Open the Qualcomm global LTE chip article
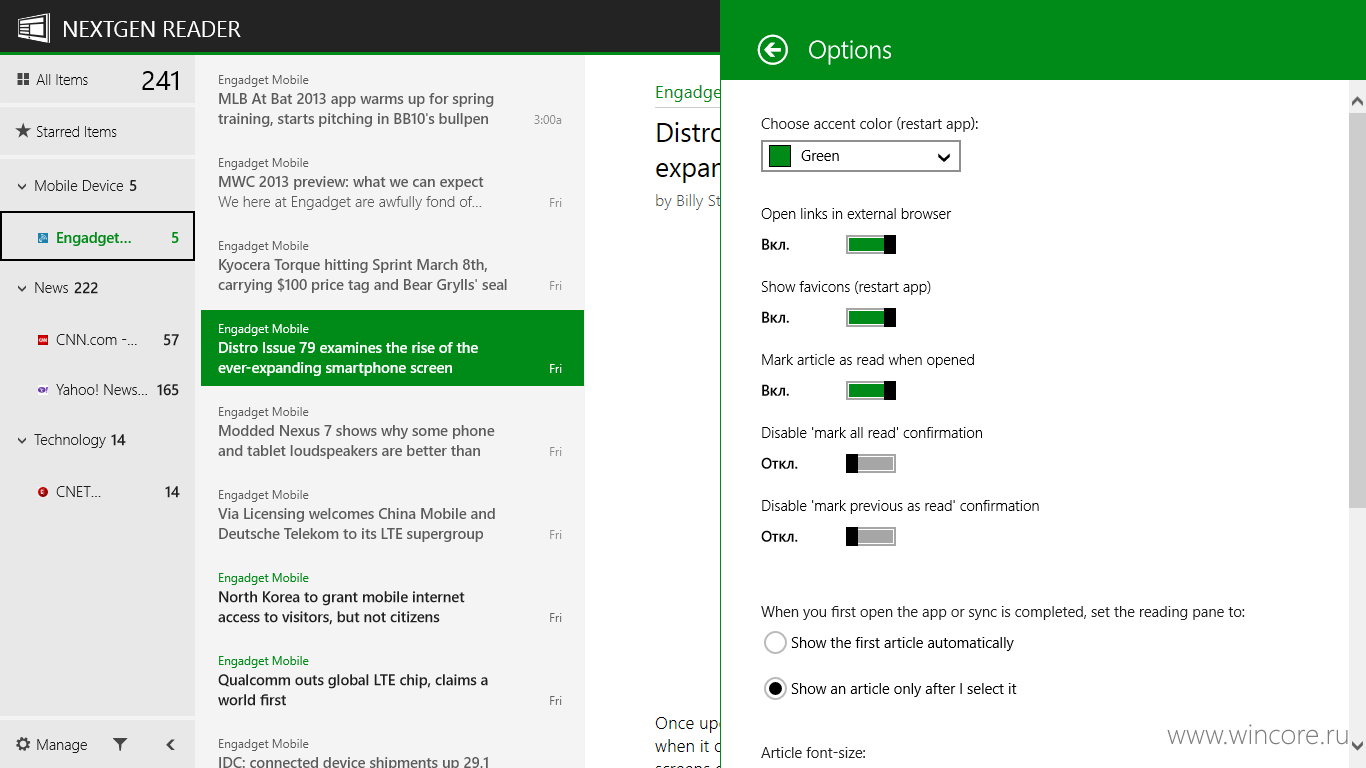Viewport: 1366px width, 768px height. 392,680
